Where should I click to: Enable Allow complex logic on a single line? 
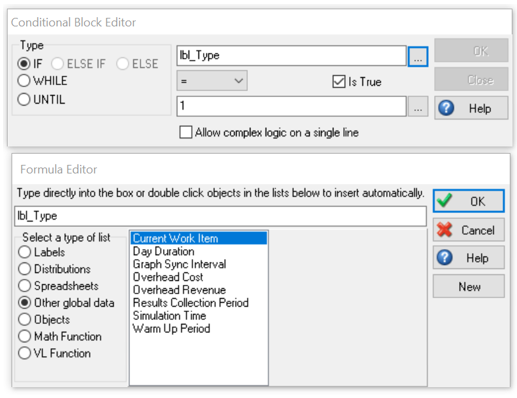(x=186, y=132)
